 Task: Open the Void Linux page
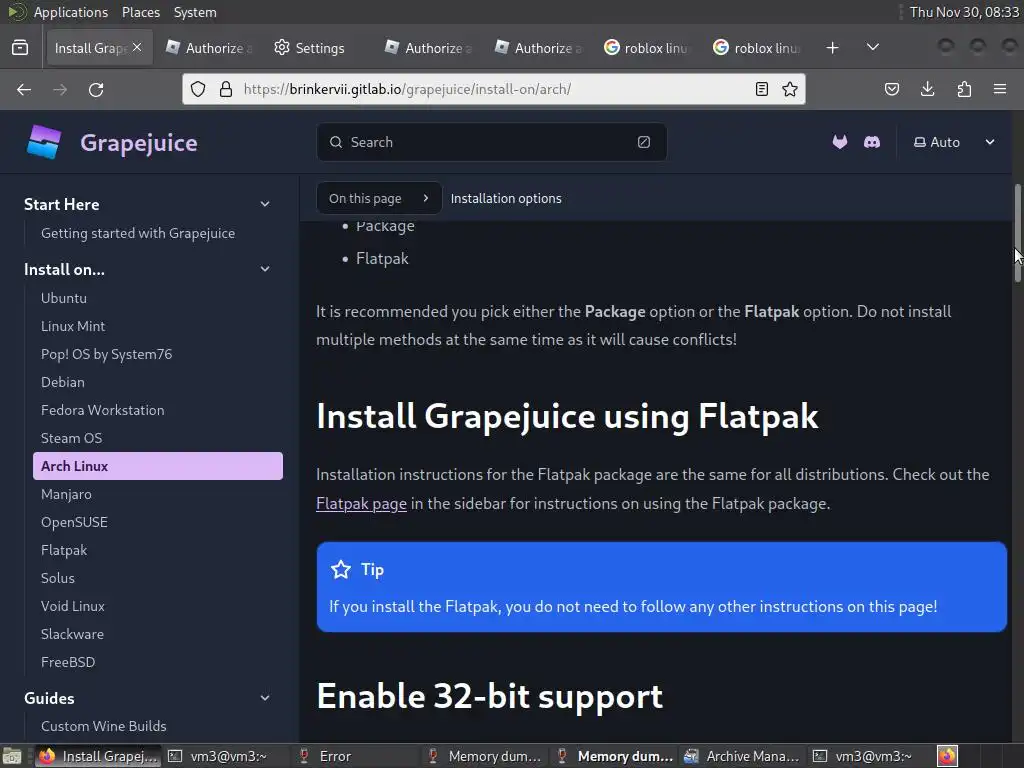[72, 607]
